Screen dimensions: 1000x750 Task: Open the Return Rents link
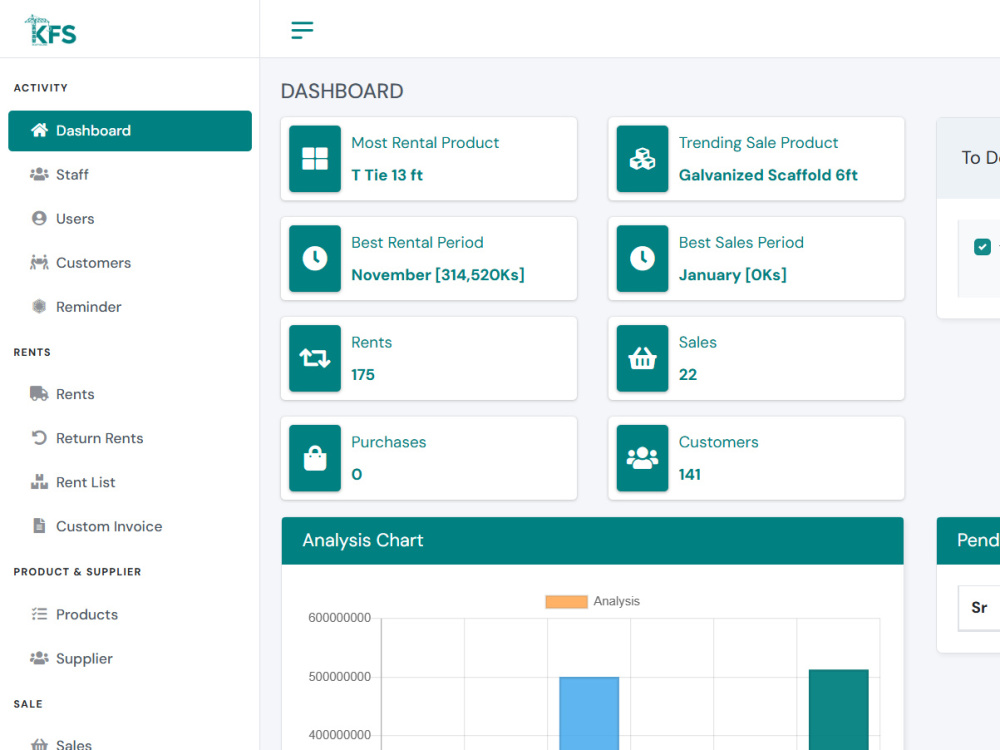pos(130,438)
